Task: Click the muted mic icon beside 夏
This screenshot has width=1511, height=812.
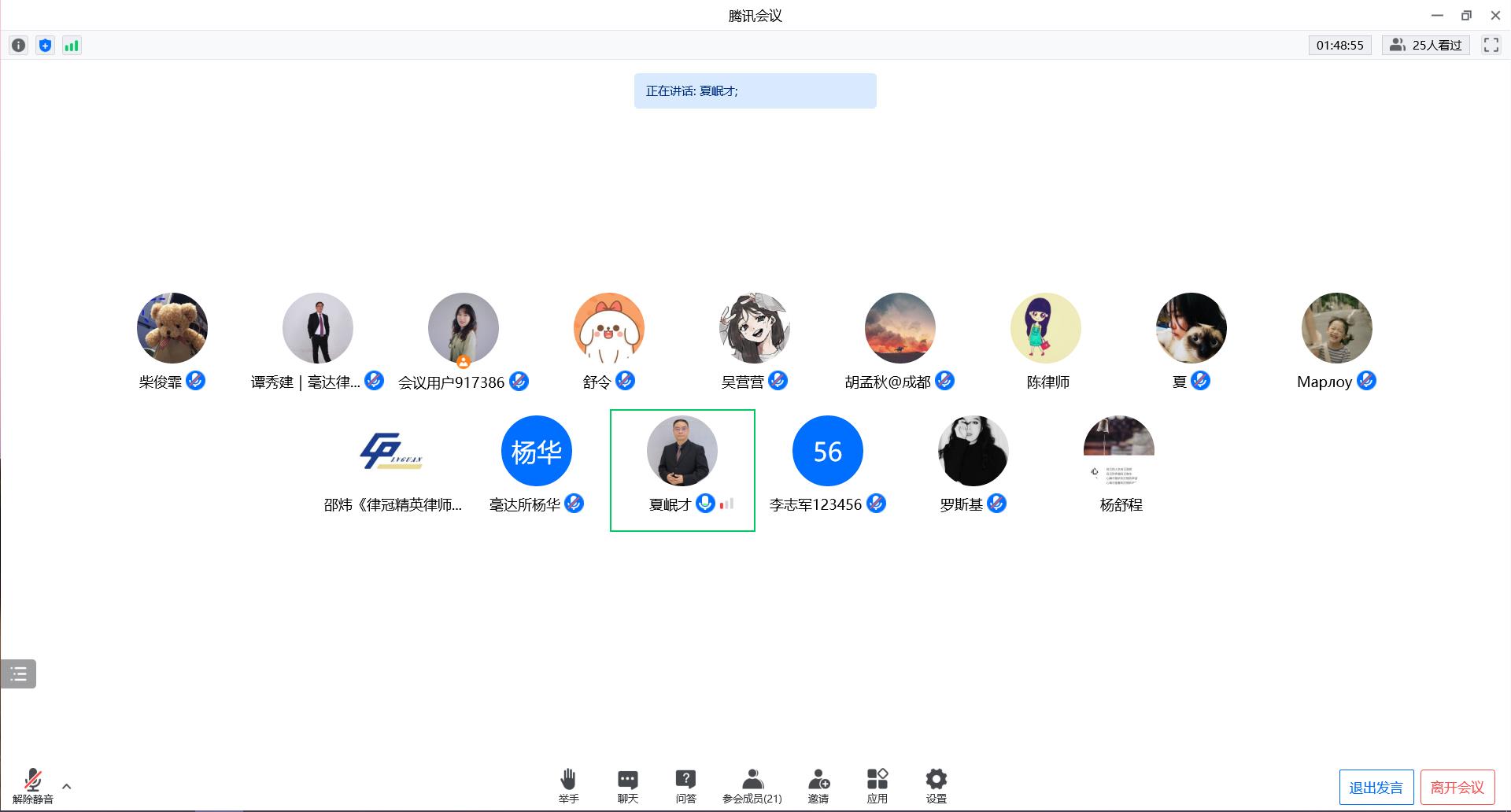Action: 1201,381
